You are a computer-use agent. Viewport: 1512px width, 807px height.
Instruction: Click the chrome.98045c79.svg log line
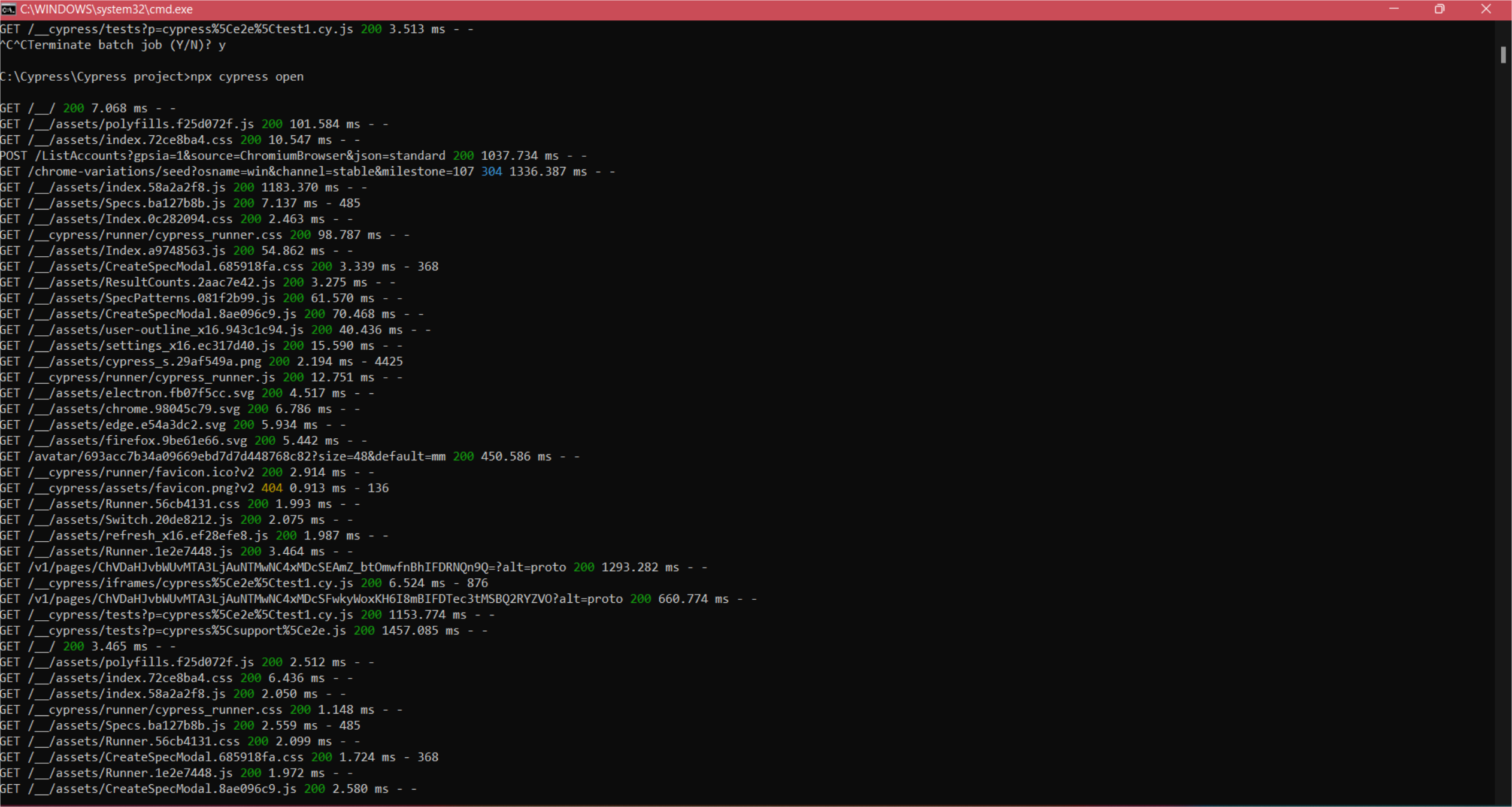pyautogui.click(x=180, y=409)
